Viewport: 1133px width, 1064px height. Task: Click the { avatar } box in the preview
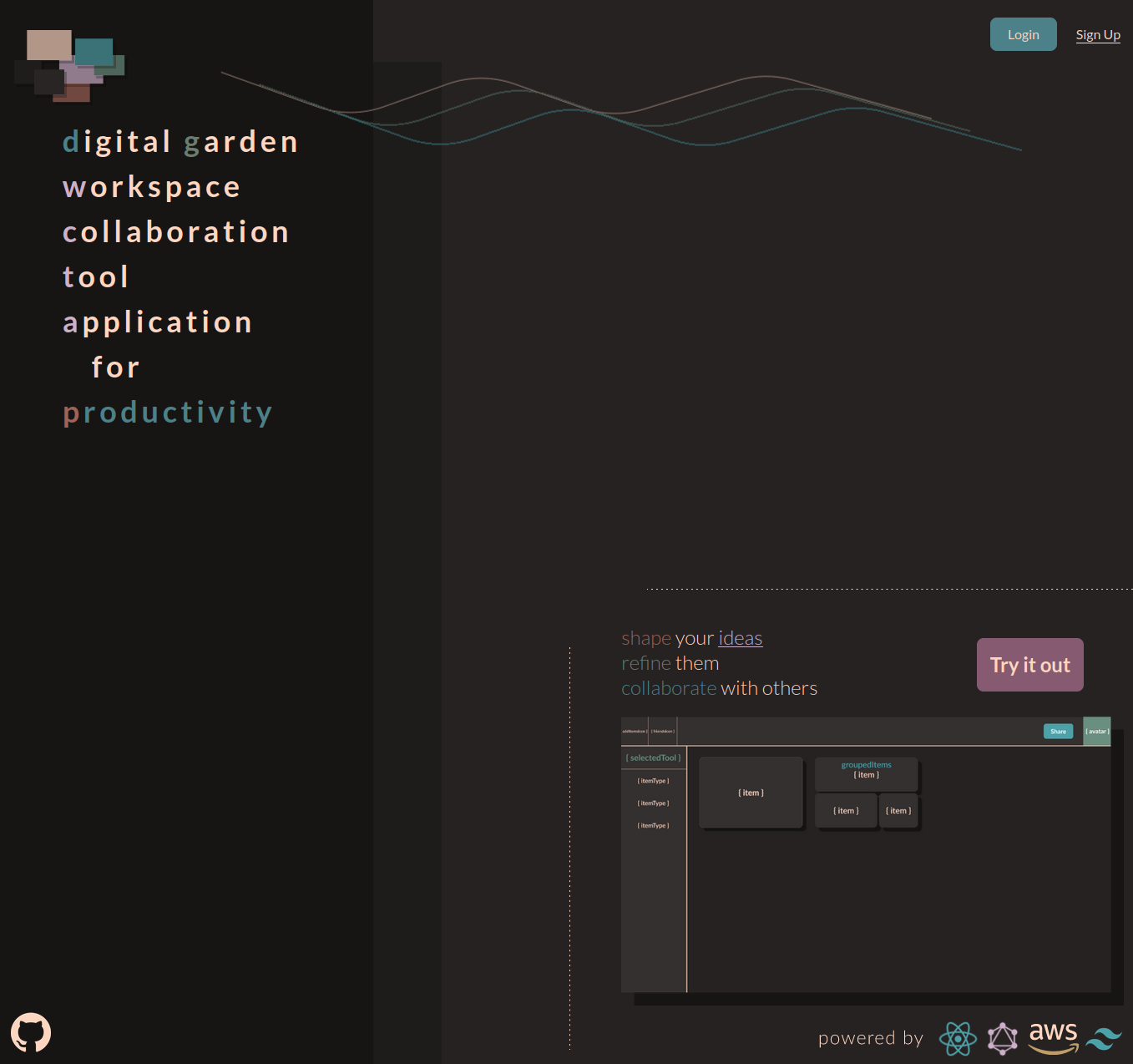1097,731
